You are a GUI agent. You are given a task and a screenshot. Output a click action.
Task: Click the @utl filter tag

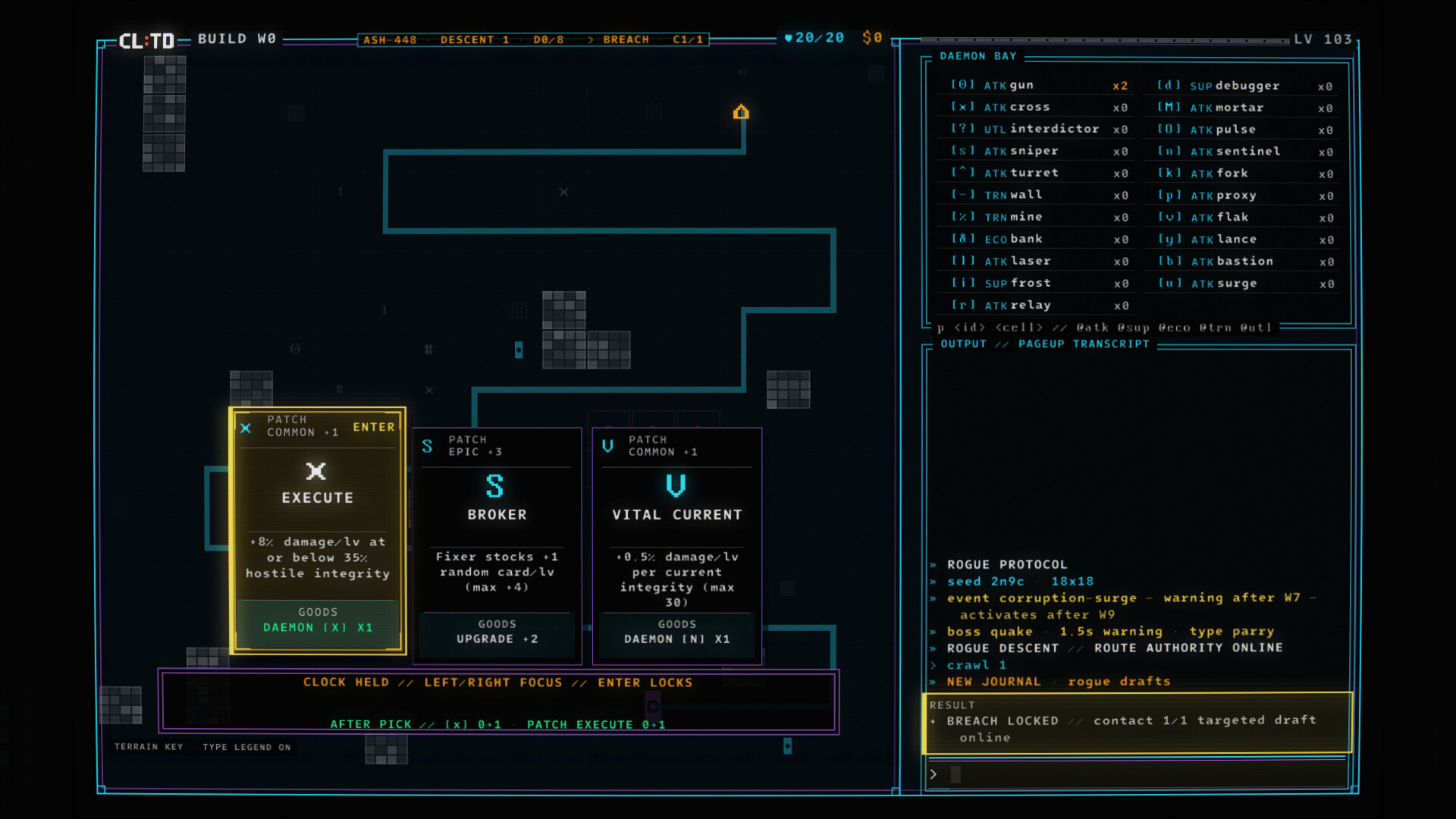pyautogui.click(x=1256, y=328)
